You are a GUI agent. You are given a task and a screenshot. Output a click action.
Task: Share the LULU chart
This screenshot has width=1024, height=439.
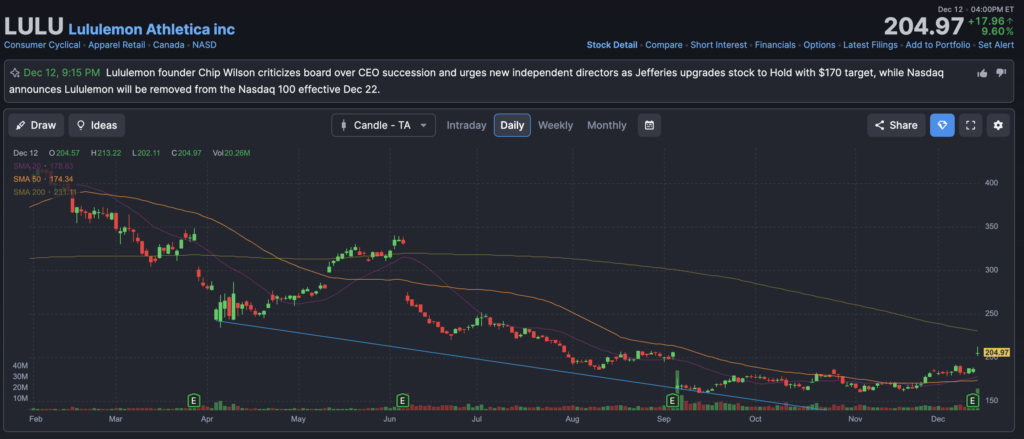[x=895, y=125]
